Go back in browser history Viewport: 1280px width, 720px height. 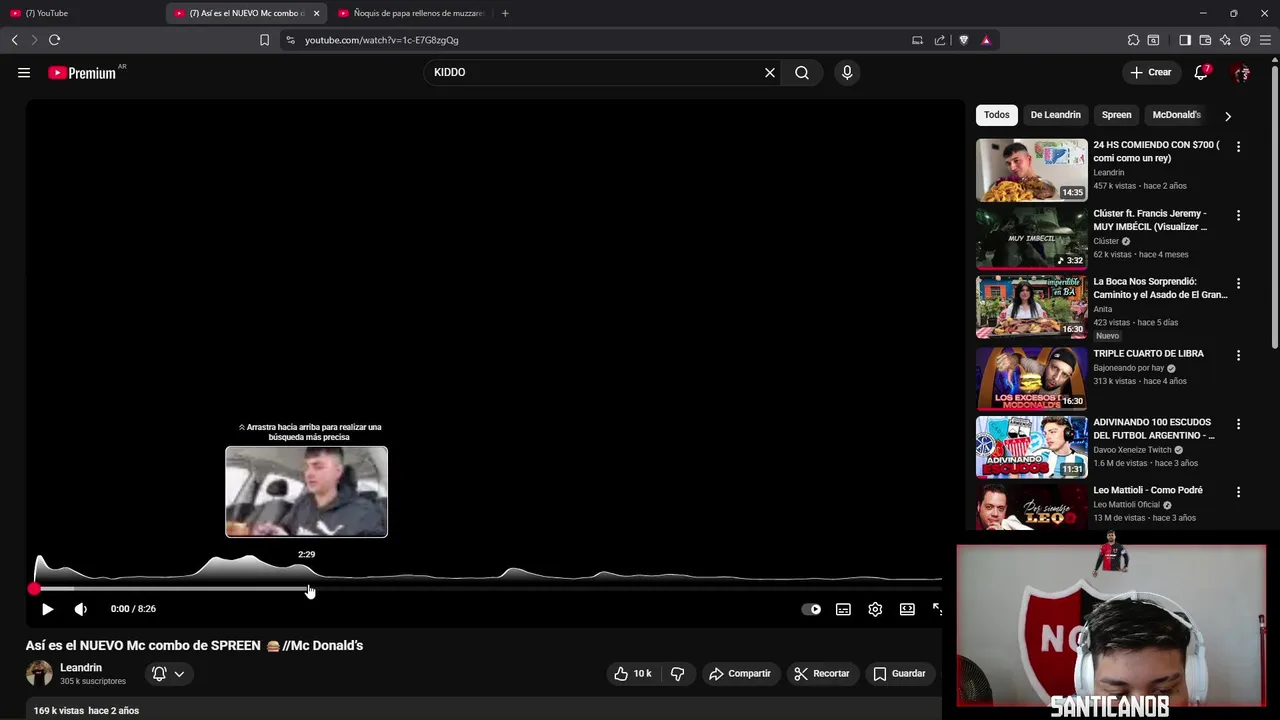coord(14,40)
